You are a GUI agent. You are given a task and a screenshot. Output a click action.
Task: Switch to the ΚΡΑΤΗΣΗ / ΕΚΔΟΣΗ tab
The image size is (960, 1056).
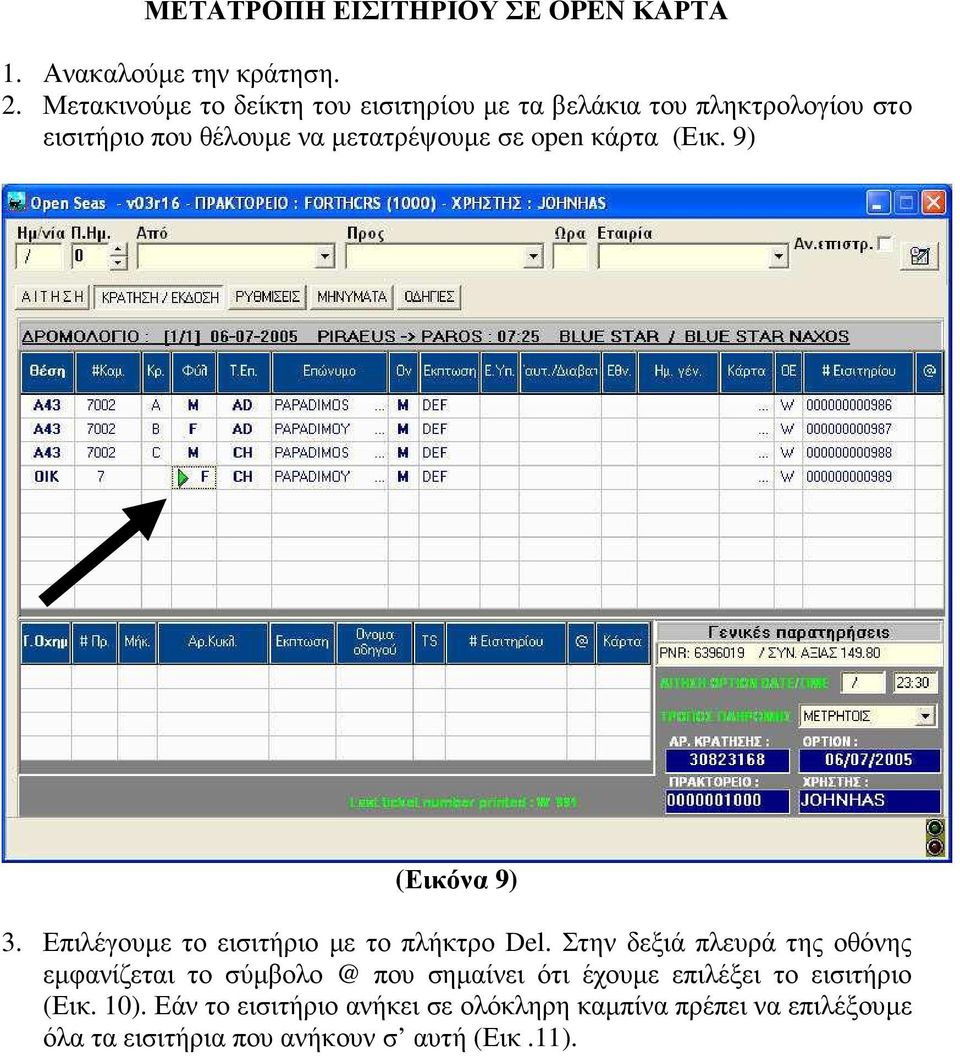click(160, 297)
